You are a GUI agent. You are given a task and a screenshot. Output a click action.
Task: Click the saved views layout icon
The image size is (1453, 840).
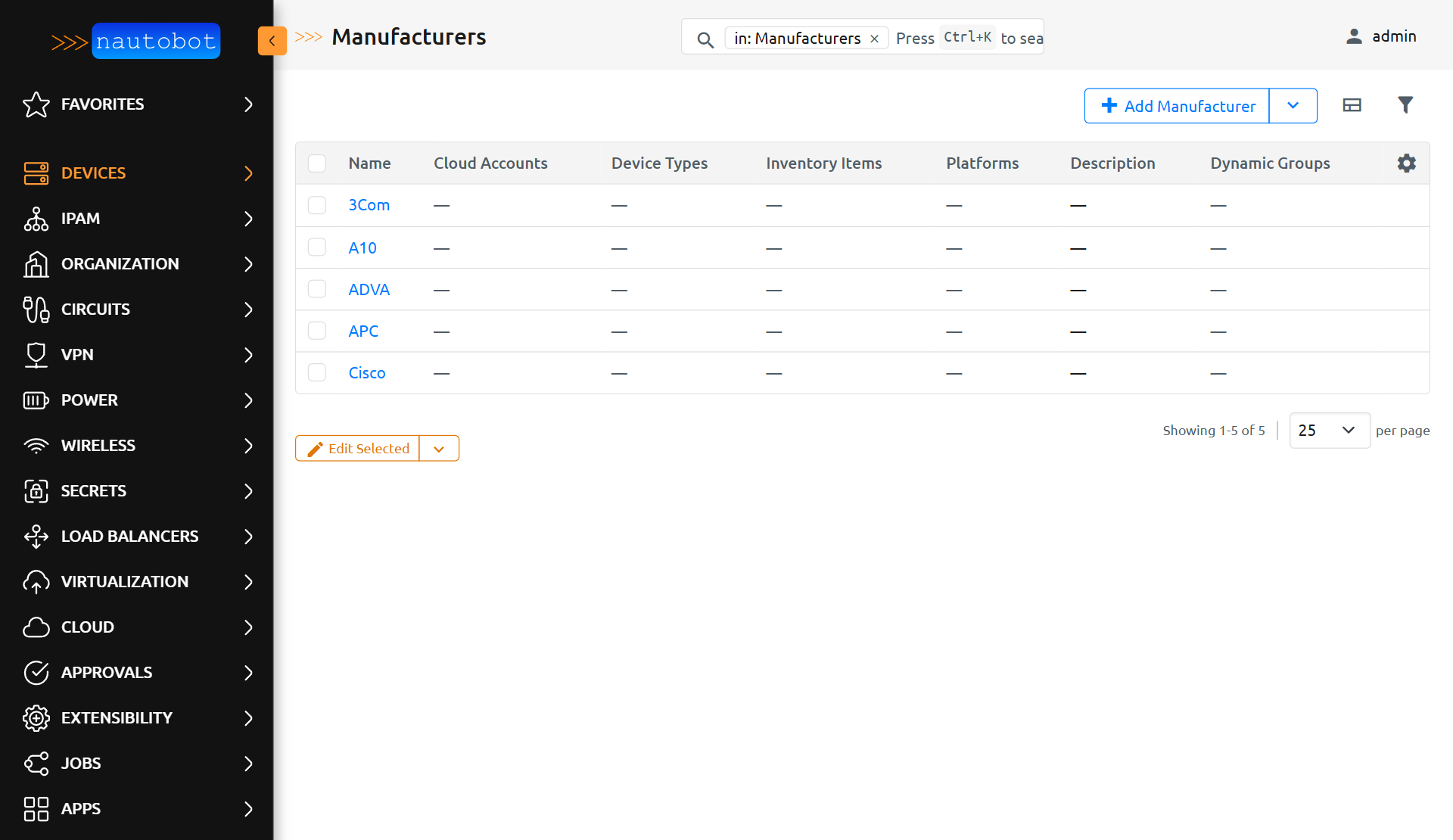(1352, 105)
